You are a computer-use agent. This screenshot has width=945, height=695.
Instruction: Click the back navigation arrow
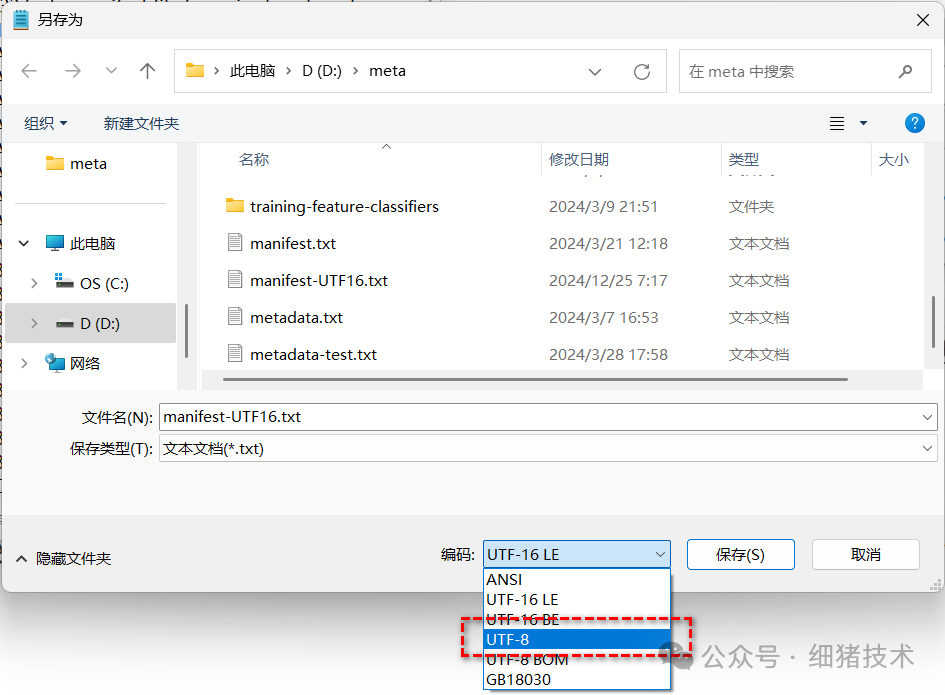[x=29, y=70]
